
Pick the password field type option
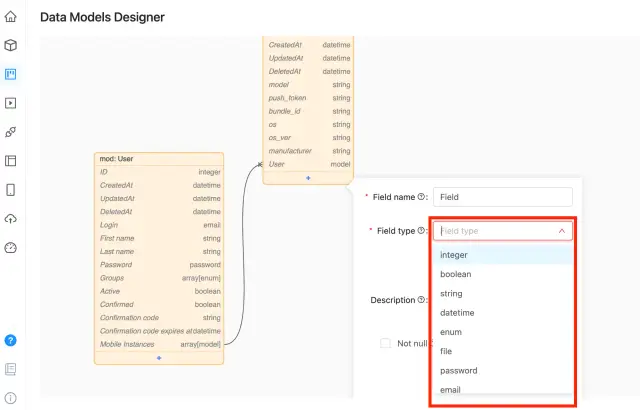click(458, 370)
